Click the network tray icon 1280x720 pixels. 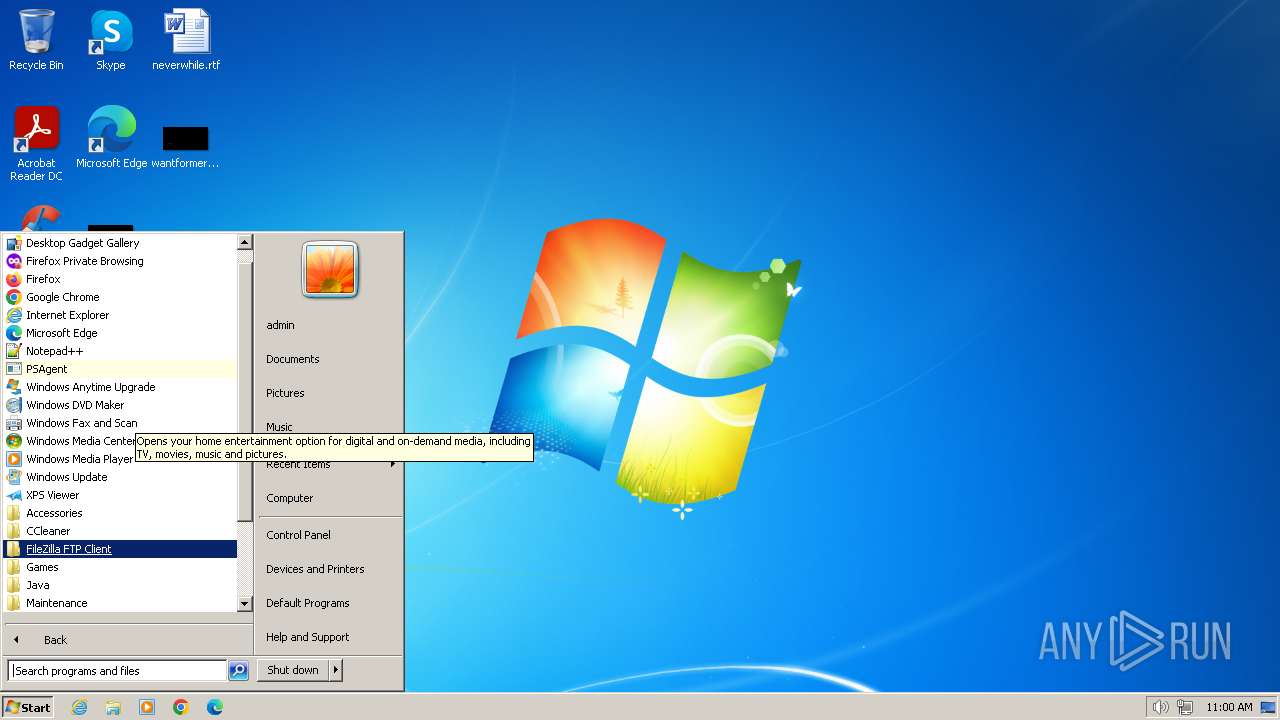click(1185, 707)
